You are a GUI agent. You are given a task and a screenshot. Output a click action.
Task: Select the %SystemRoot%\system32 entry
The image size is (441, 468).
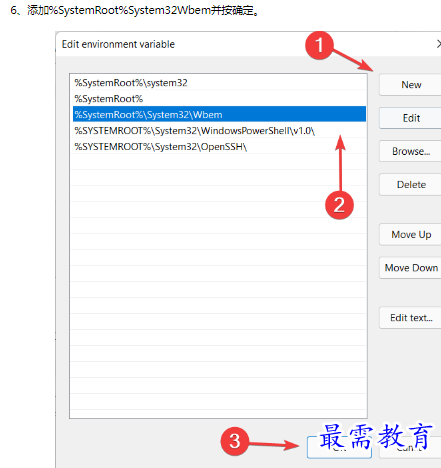point(219,83)
